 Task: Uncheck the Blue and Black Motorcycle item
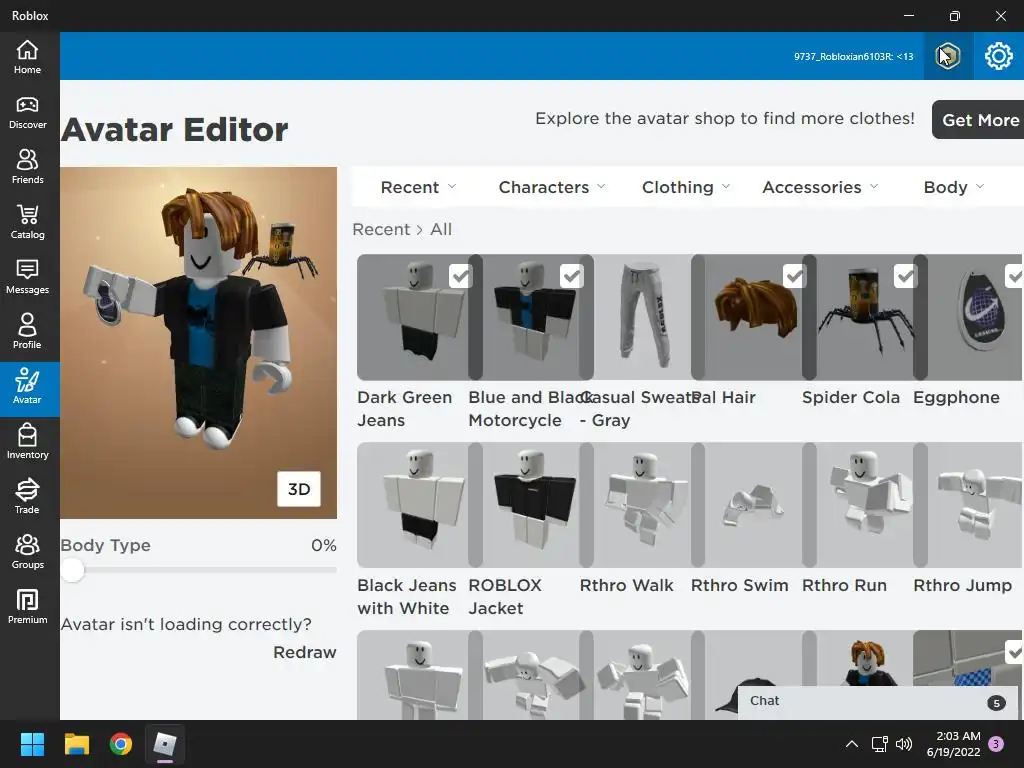coord(571,276)
